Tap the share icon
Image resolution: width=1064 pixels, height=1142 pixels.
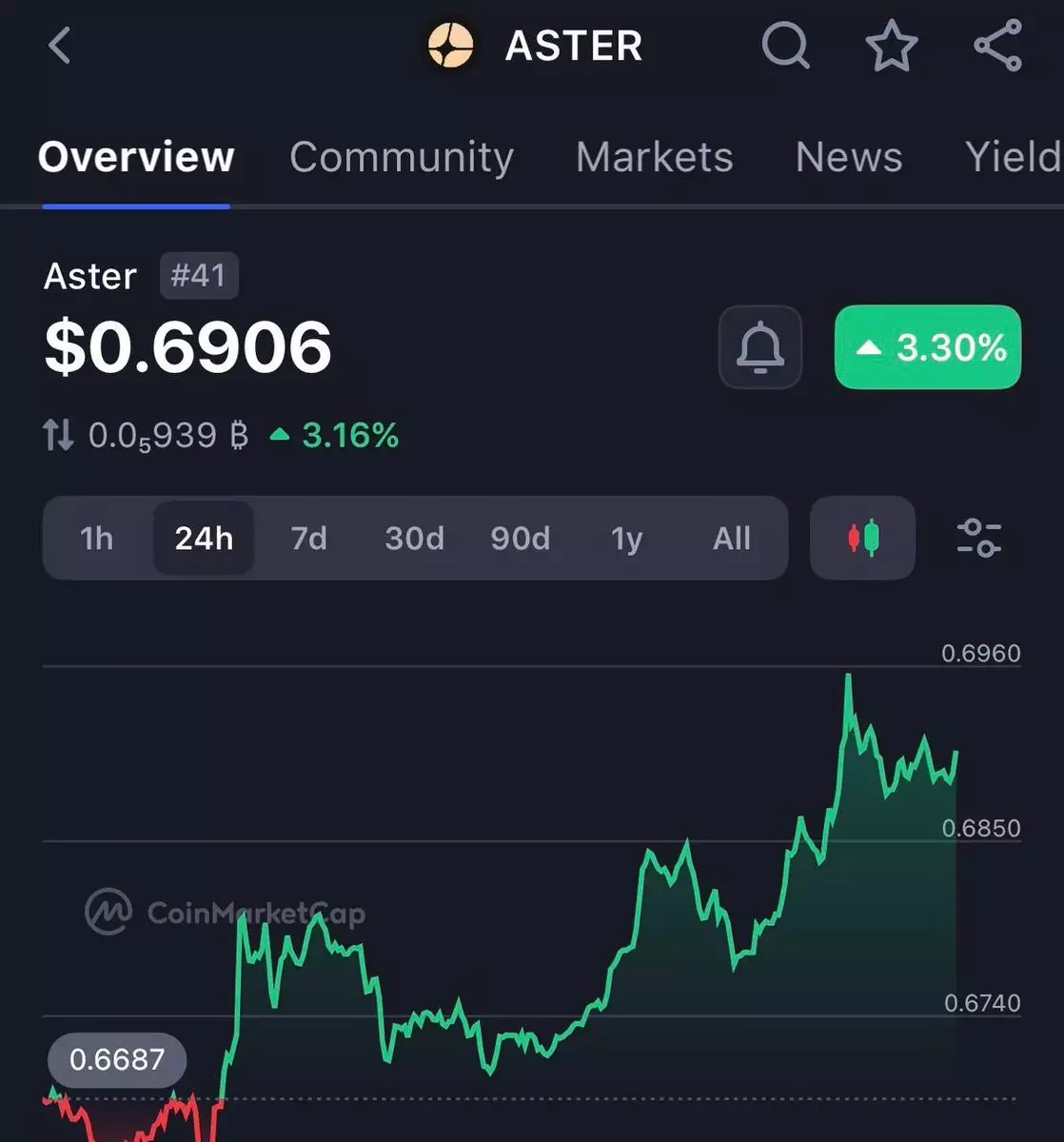click(x=997, y=46)
